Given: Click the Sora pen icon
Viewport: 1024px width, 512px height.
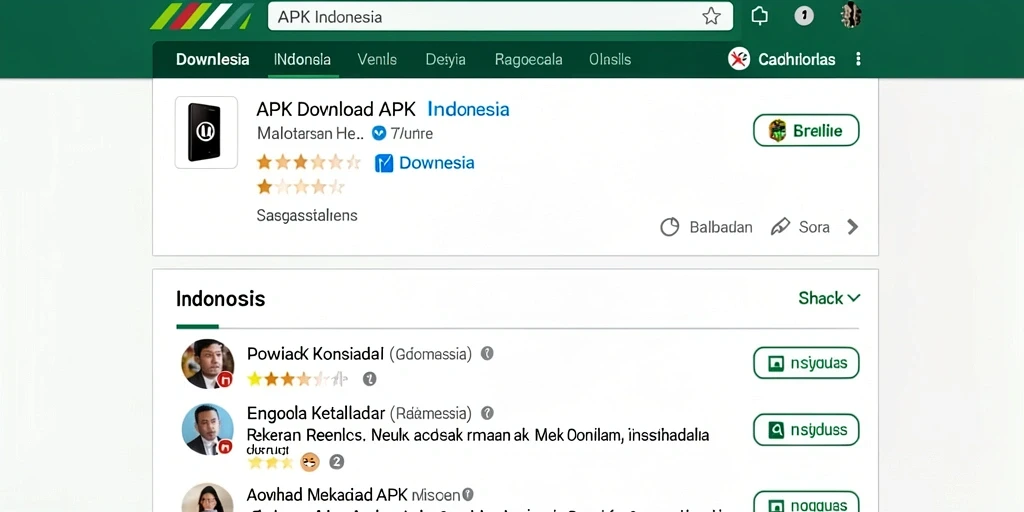Looking at the screenshot, I should [780, 227].
